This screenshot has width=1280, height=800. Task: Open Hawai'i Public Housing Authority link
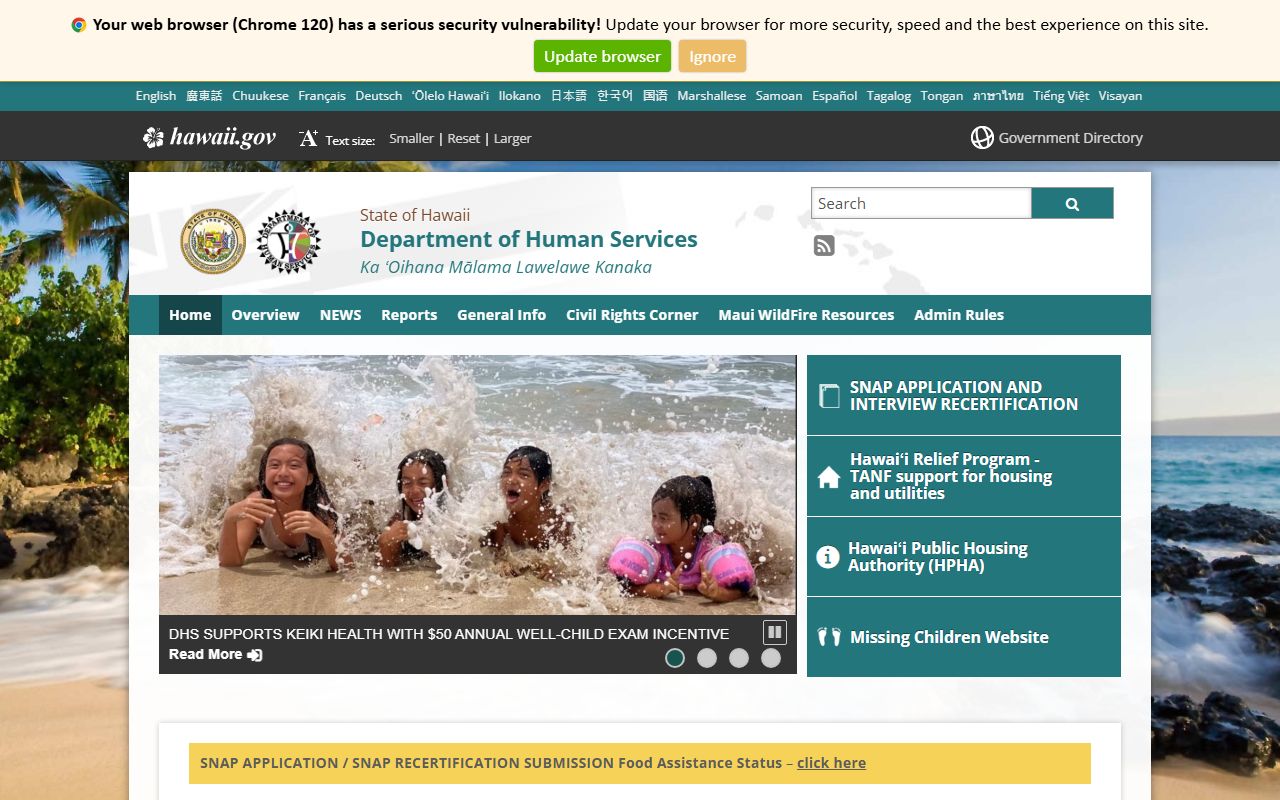964,557
